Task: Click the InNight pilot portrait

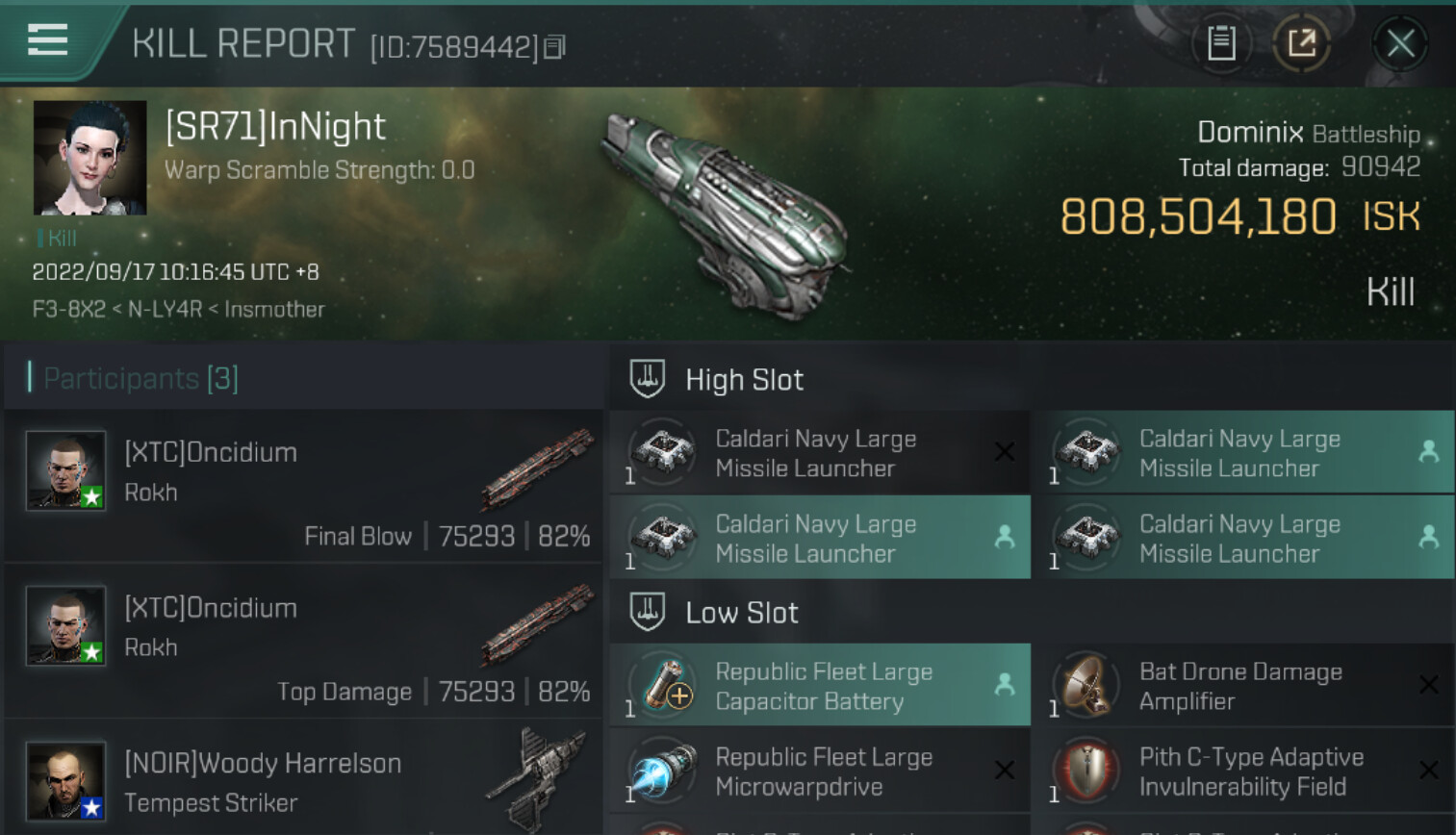Action: click(89, 157)
